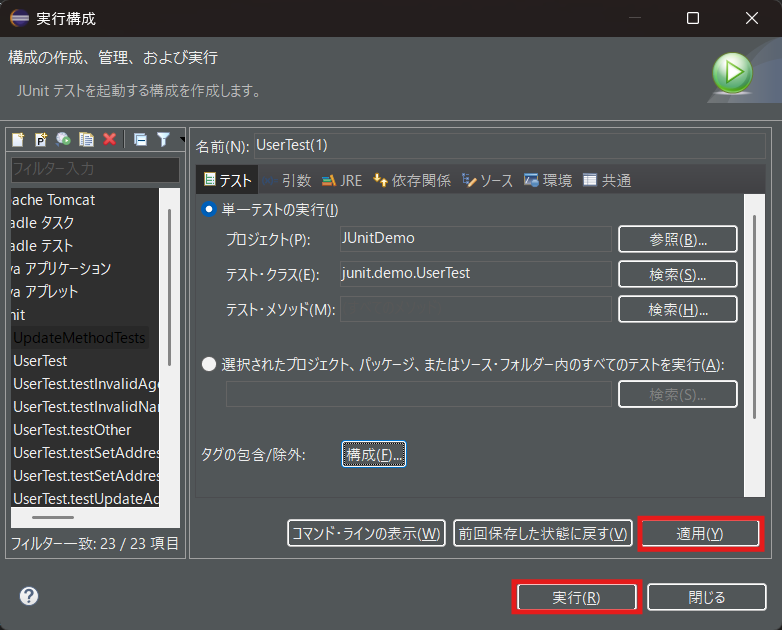The height and width of the screenshot is (630, 782).
Task: Select the UserTest.testInvalidAge configuration
Action: [86, 384]
